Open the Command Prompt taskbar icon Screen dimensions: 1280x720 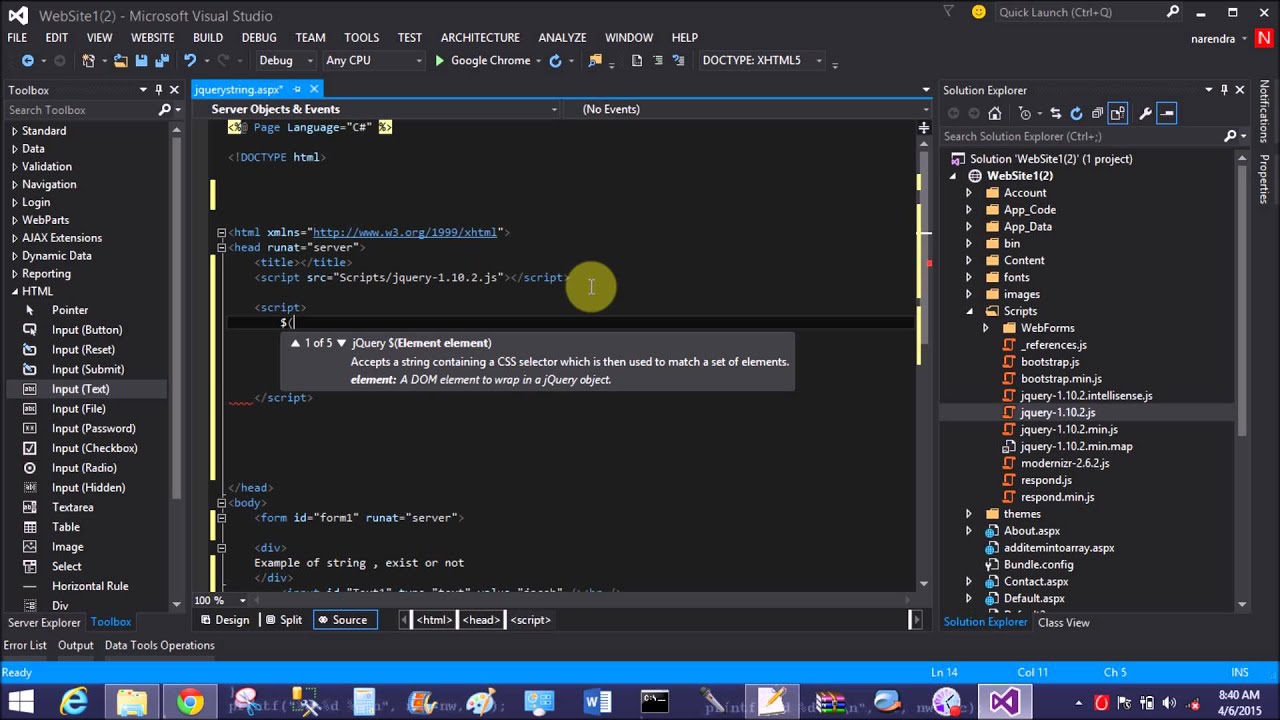[x=655, y=702]
